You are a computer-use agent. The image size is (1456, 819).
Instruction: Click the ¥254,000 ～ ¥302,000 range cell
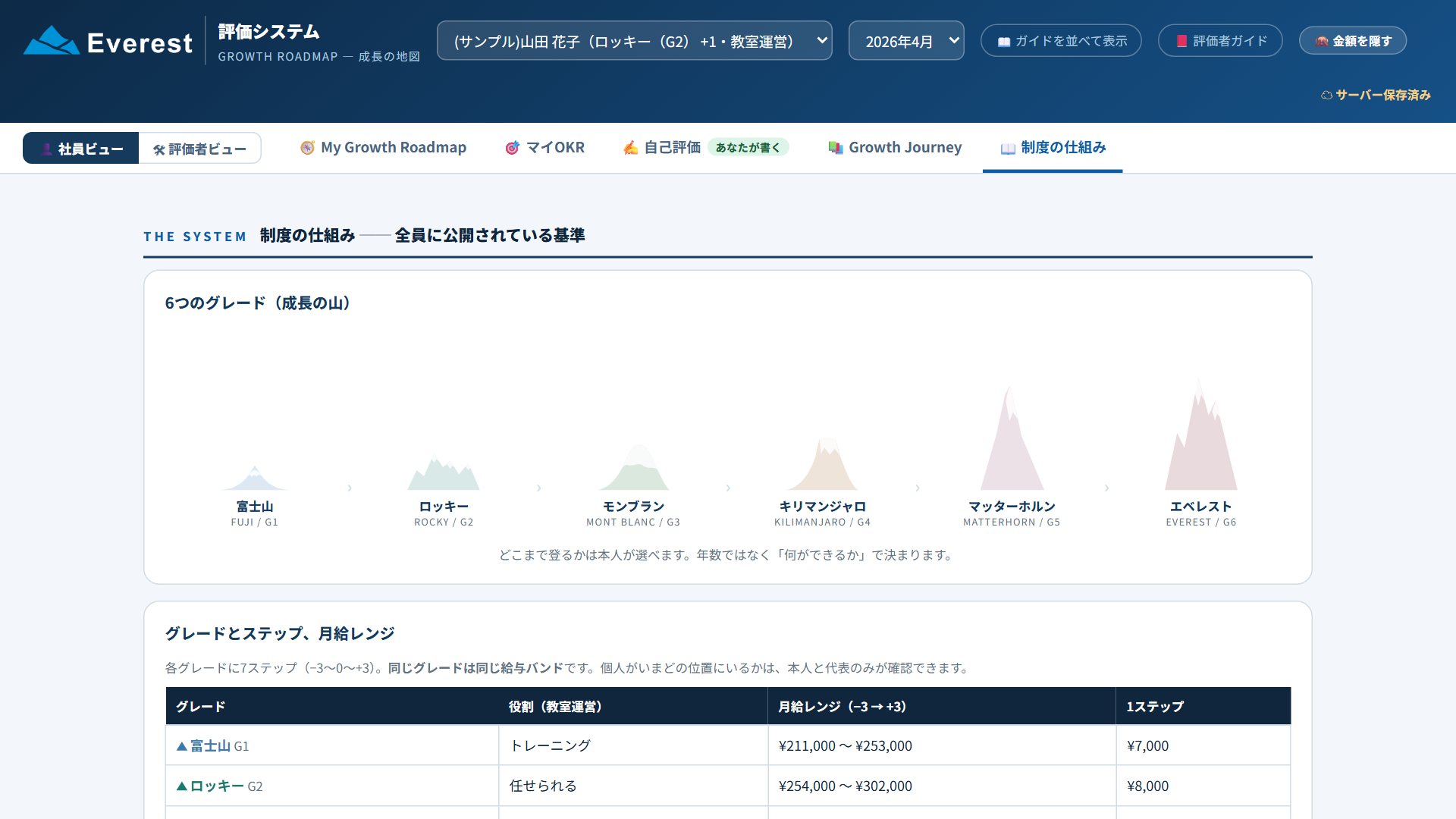click(x=942, y=786)
